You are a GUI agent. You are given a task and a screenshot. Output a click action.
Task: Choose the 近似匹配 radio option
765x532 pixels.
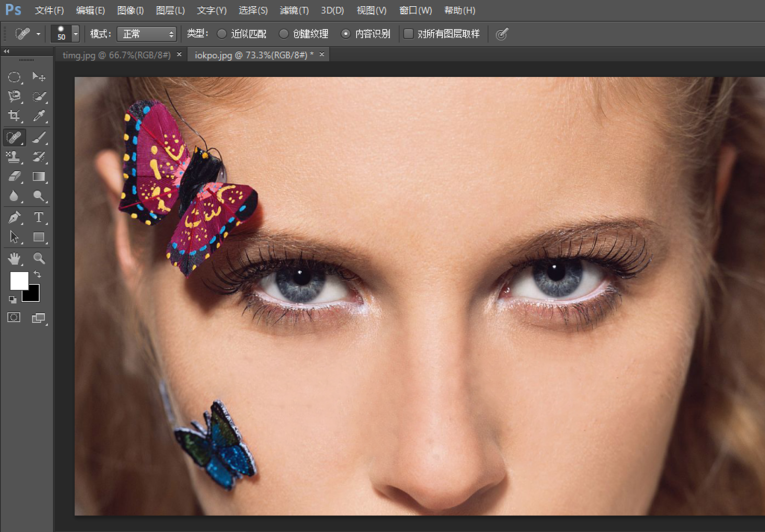pyautogui.click(x=222, y=34)
